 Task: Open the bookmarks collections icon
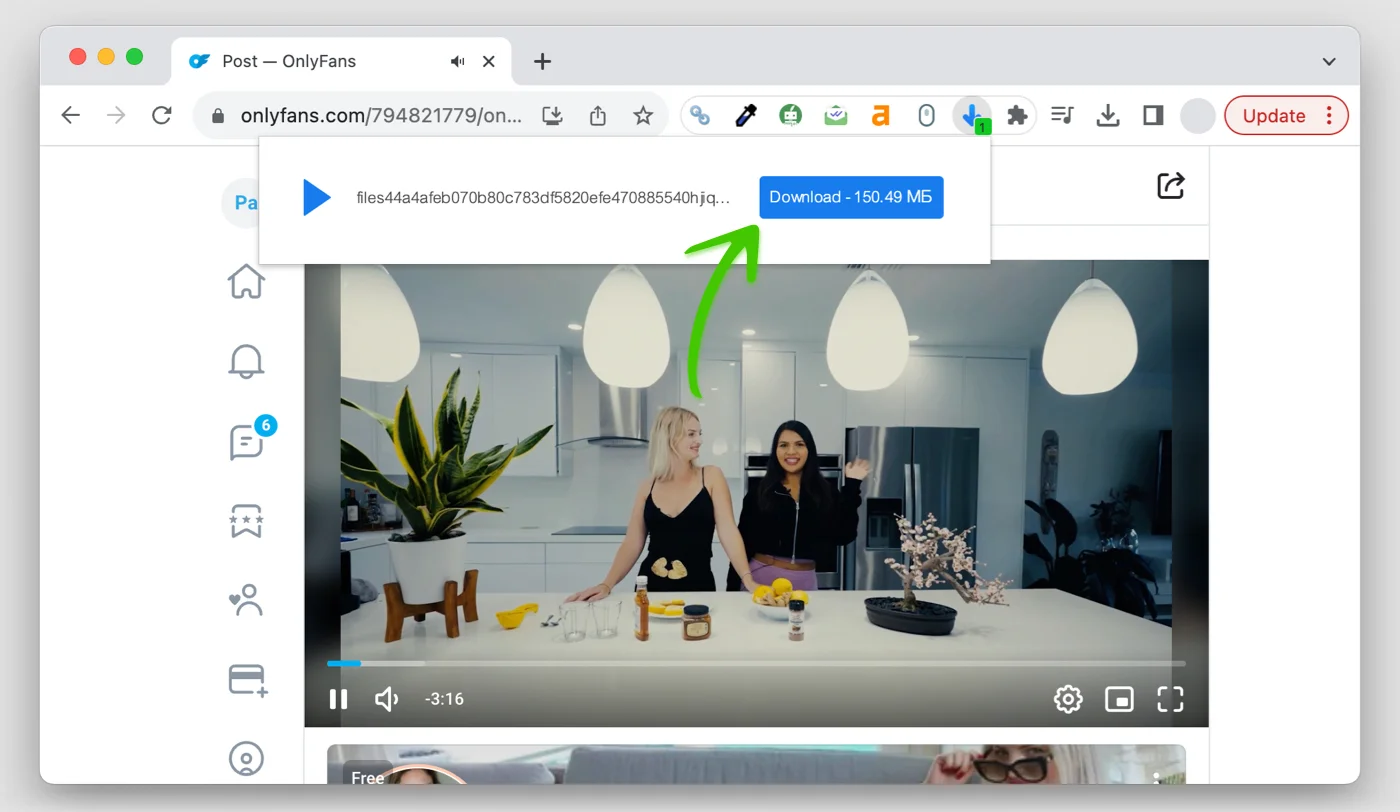246,521
